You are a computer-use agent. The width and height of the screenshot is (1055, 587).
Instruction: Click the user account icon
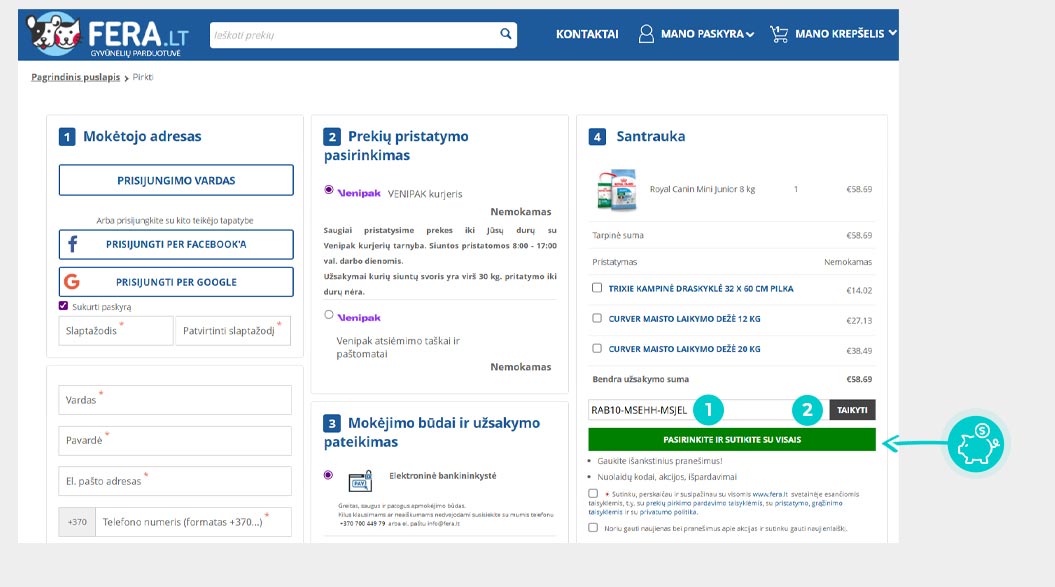point(647,34)
